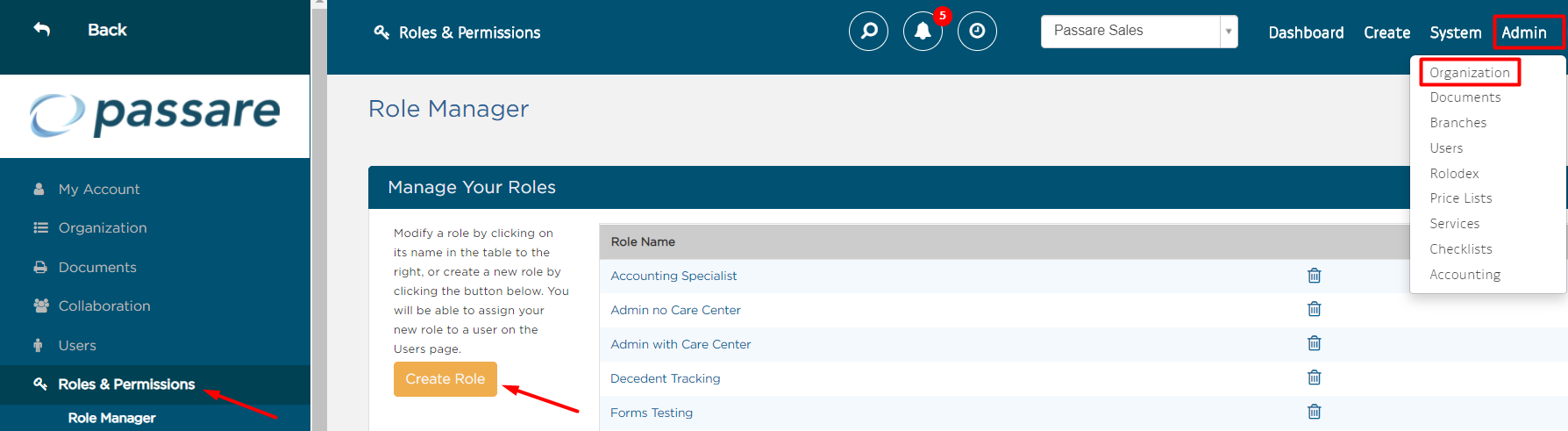Screen dimensions: 1568x431
Task: Click the Users figure icon in sidebar
Action: pyautogui.click(x=38, y=345)
